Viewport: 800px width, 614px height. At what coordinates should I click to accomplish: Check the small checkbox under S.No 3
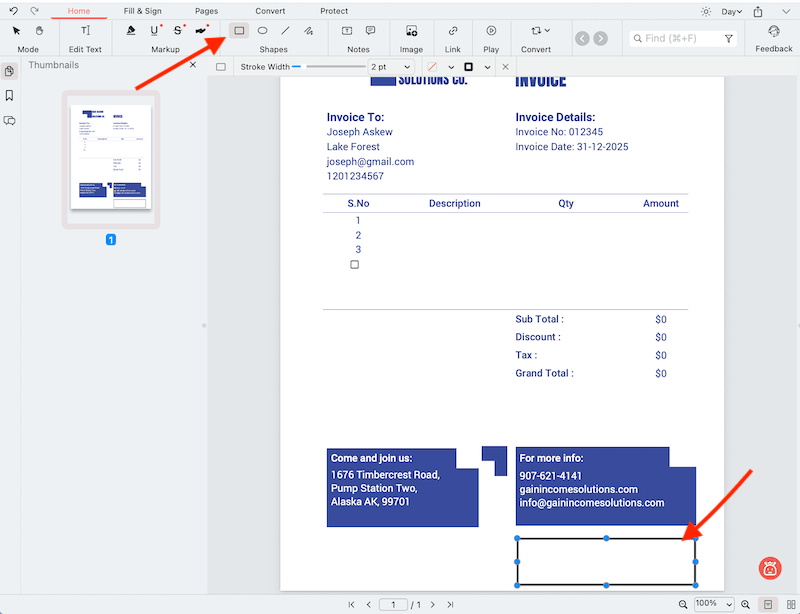355,264
